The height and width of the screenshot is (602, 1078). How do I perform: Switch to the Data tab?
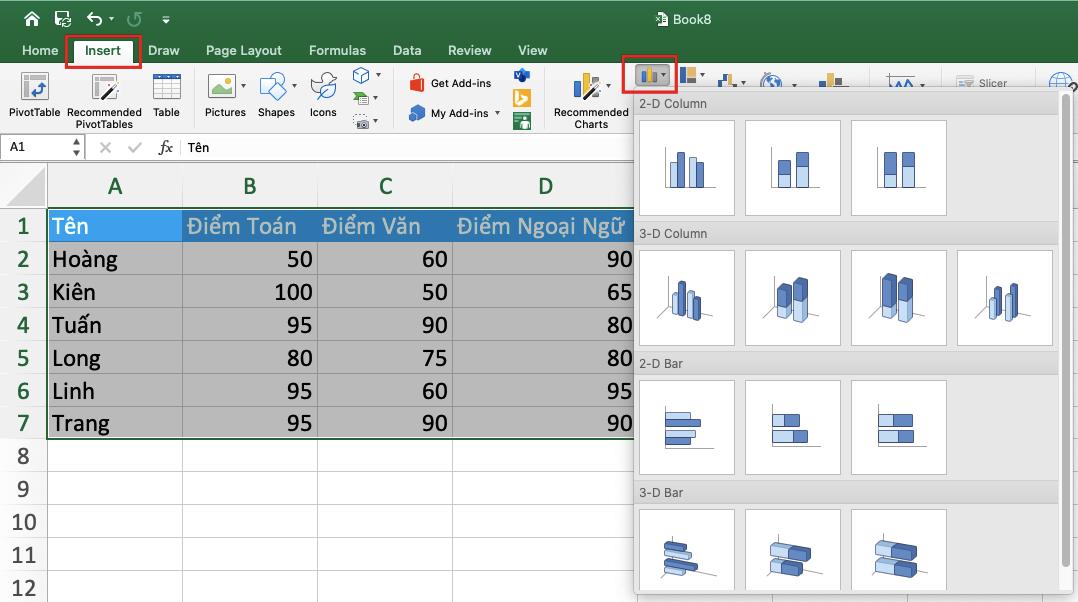pos(407,50)
